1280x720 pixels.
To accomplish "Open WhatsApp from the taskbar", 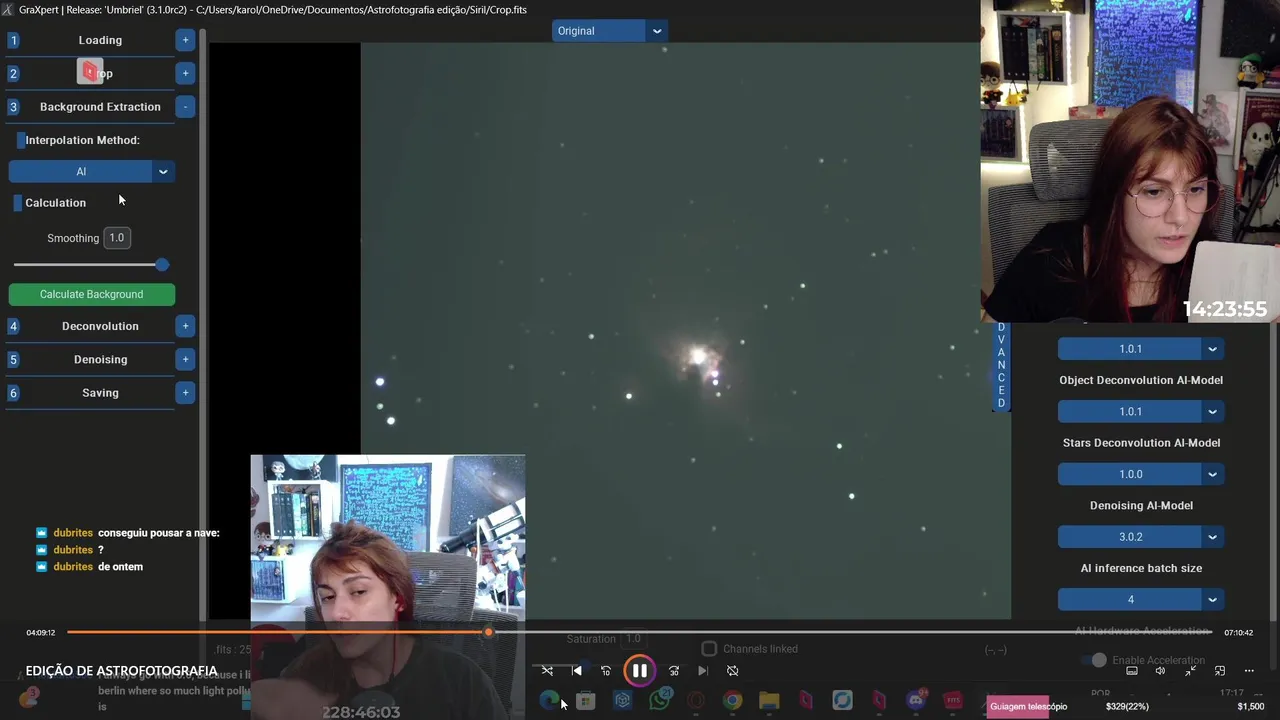I will (x=660, y=701).
